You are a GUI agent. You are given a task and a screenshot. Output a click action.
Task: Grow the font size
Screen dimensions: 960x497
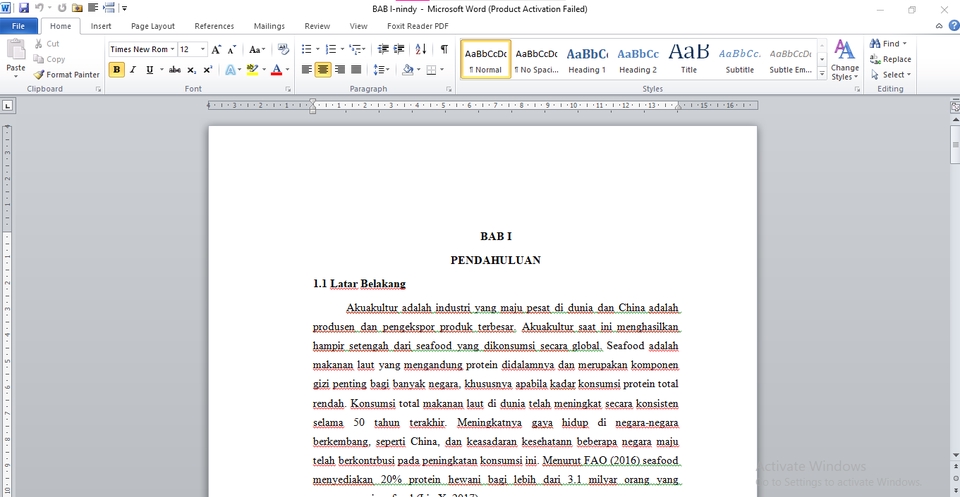(216, 50)
